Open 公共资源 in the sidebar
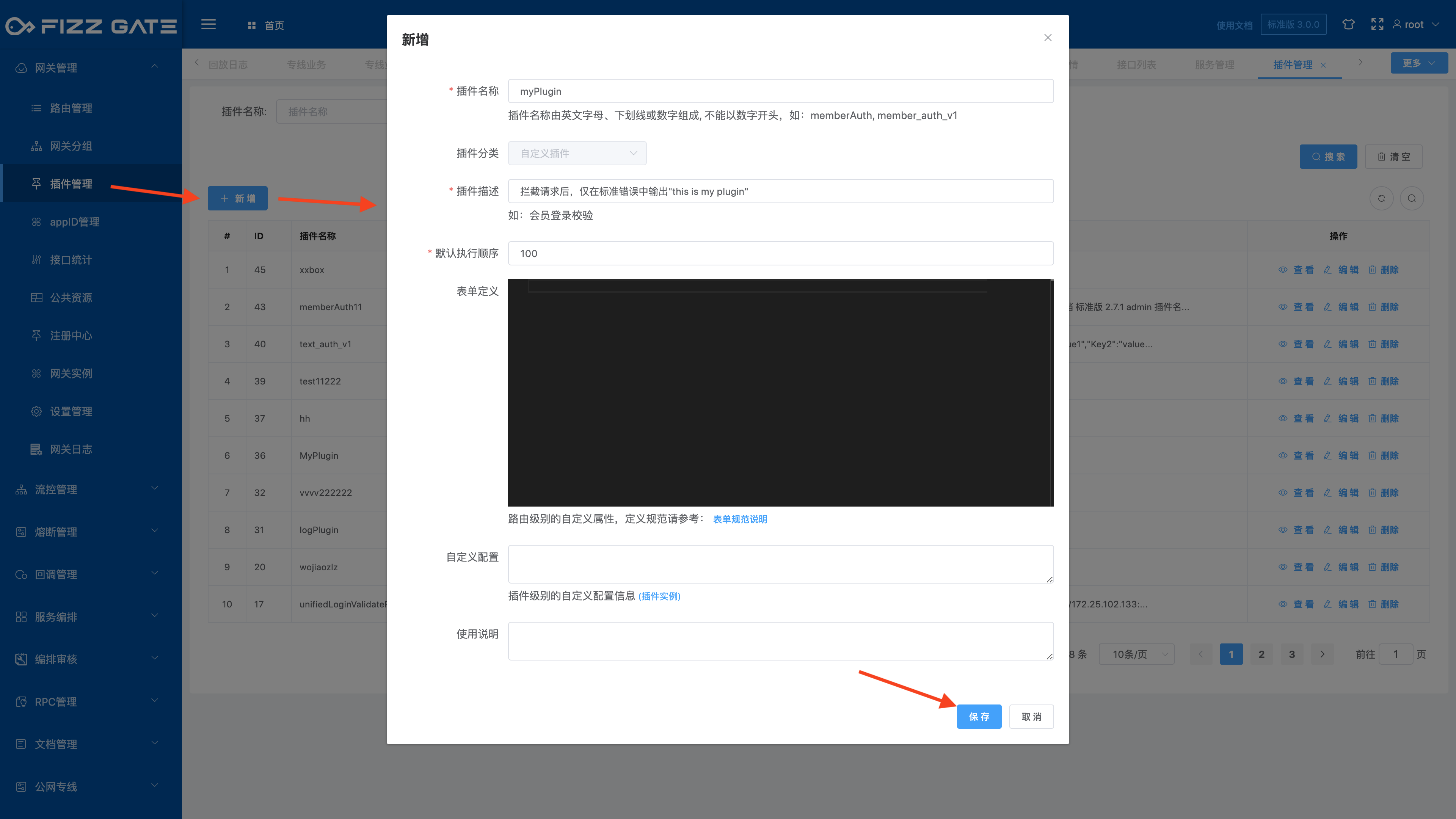This screenshot has width=1456, height=819. pos(91,297)
